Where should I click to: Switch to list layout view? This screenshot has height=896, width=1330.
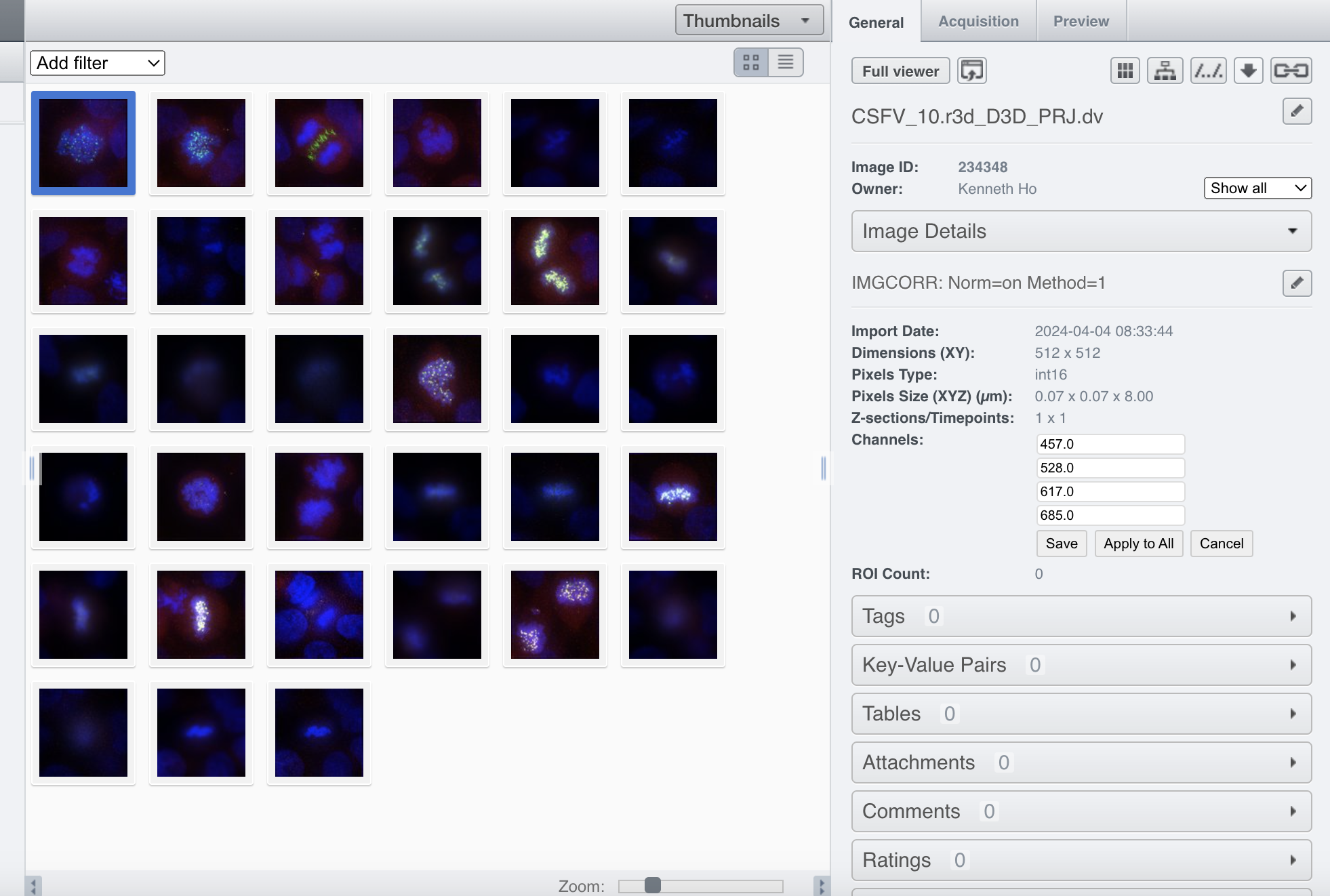[x=786, y=62]
